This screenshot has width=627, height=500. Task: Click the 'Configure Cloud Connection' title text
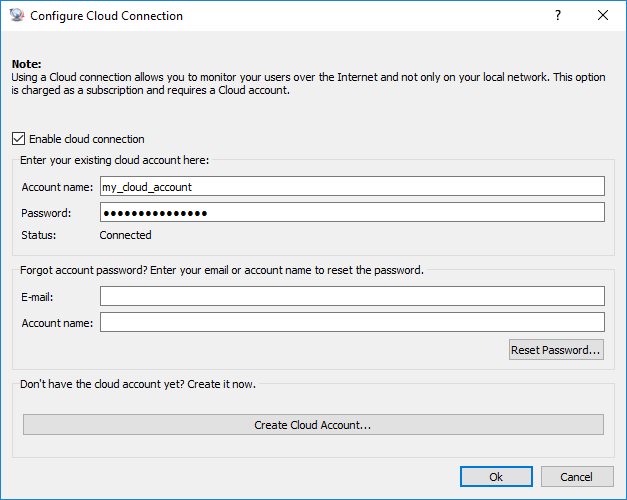(x=106, y=16)
